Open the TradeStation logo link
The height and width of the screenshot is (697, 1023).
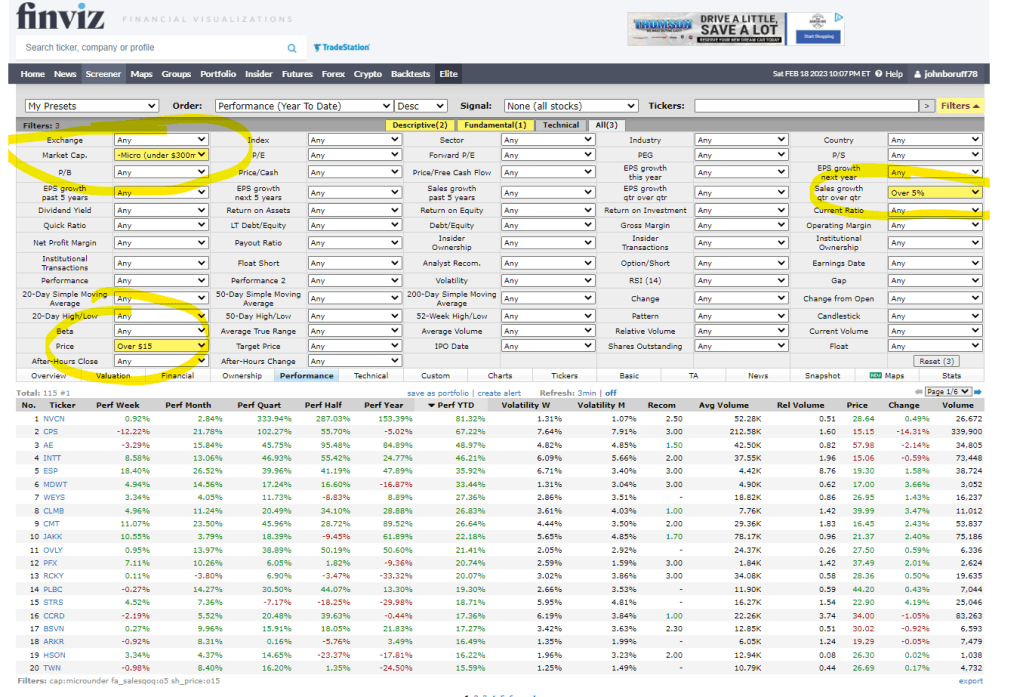click(341, 48)
